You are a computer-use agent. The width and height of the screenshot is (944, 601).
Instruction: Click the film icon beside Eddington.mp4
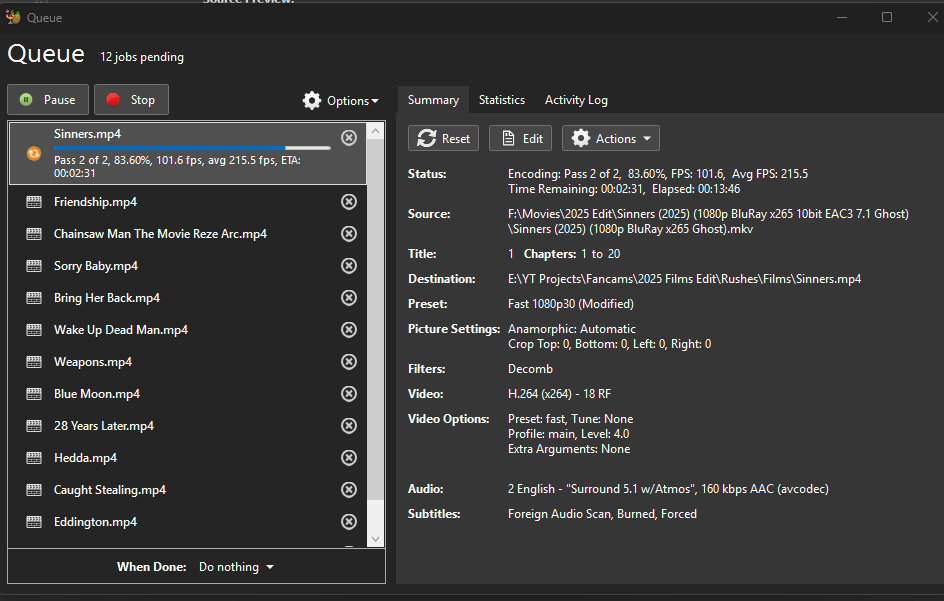click(x=34, y=522)
